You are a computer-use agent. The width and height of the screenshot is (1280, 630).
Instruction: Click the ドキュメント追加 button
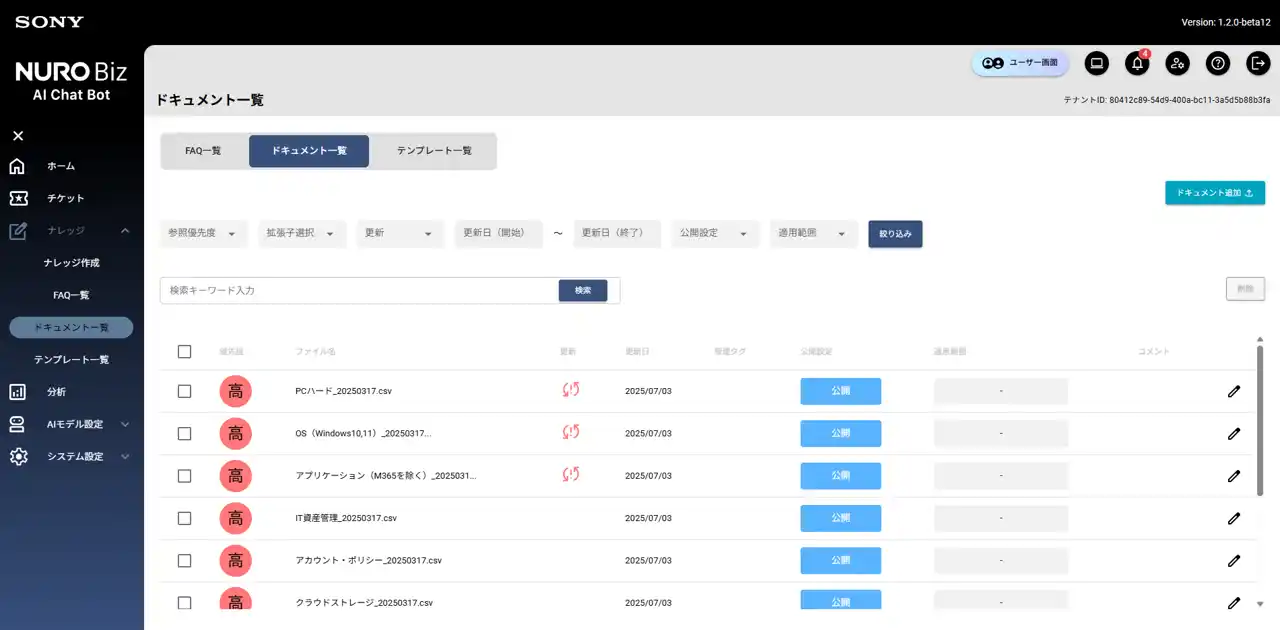[1215, 193]
